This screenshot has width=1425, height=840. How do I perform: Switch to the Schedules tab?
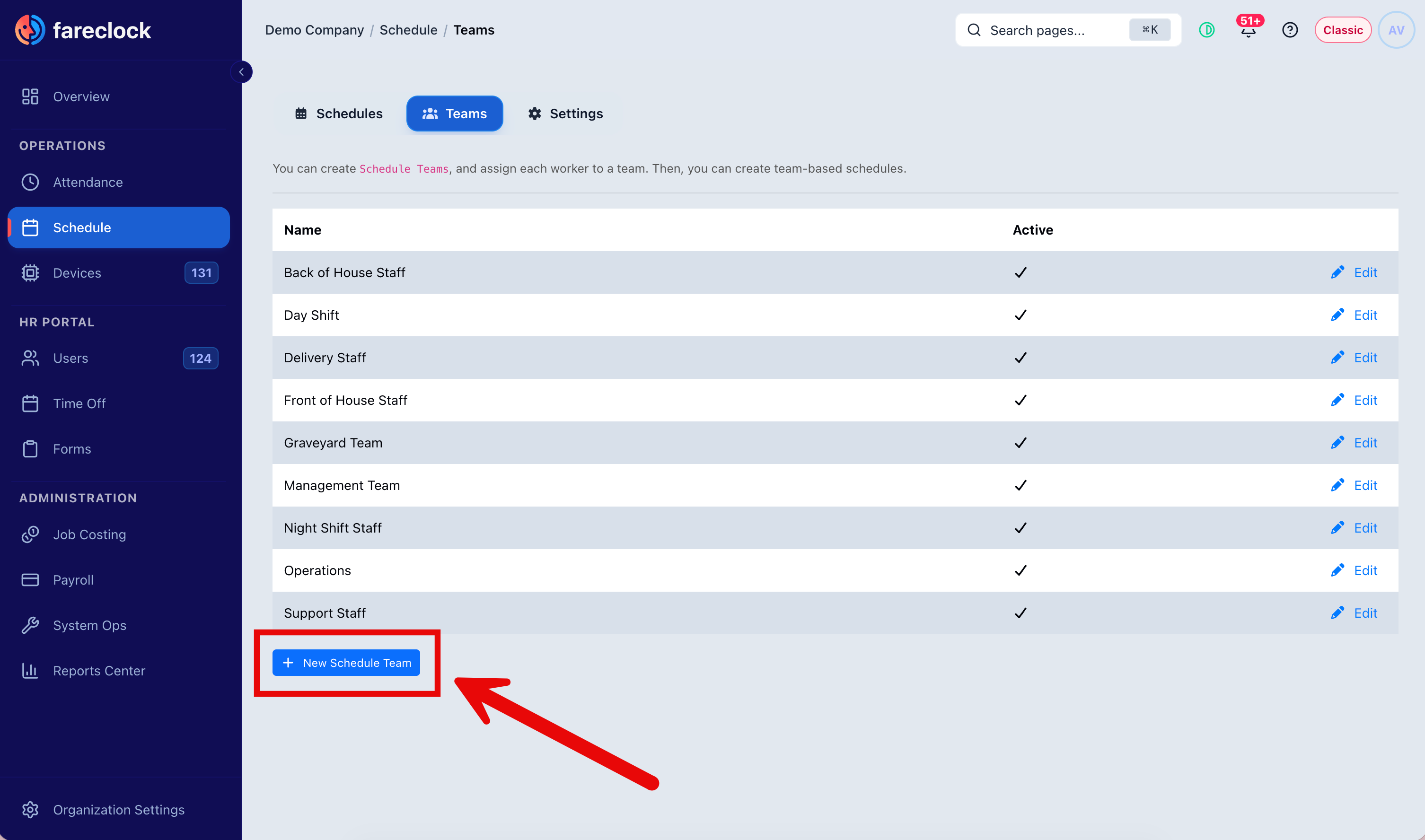pos(339,114)
